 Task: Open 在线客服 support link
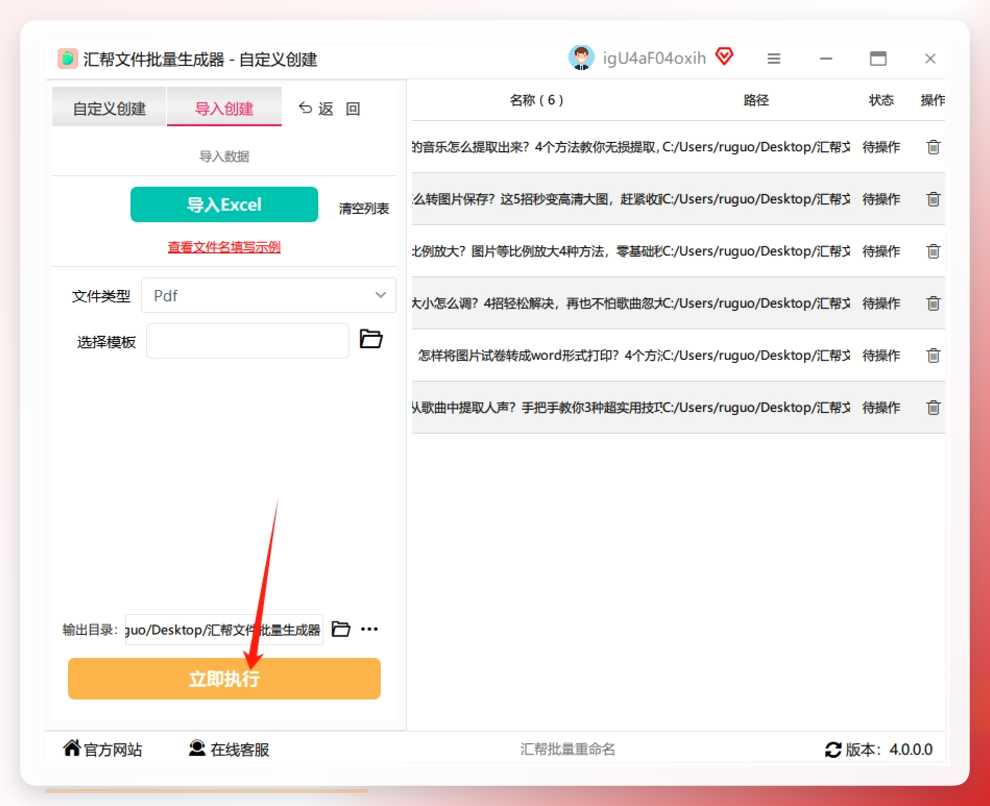click(229, 749)
